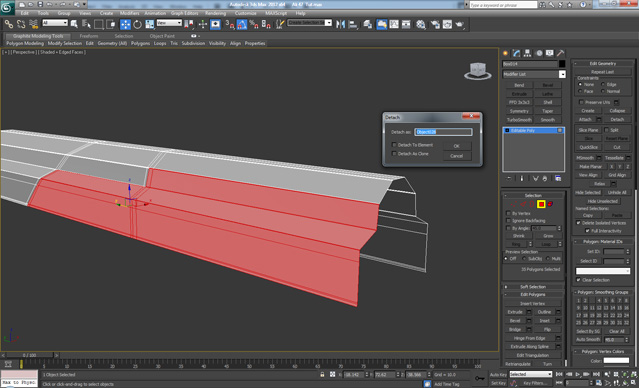Click the QuickSlice button
The image size is (639, 388).
click(588, 147)
